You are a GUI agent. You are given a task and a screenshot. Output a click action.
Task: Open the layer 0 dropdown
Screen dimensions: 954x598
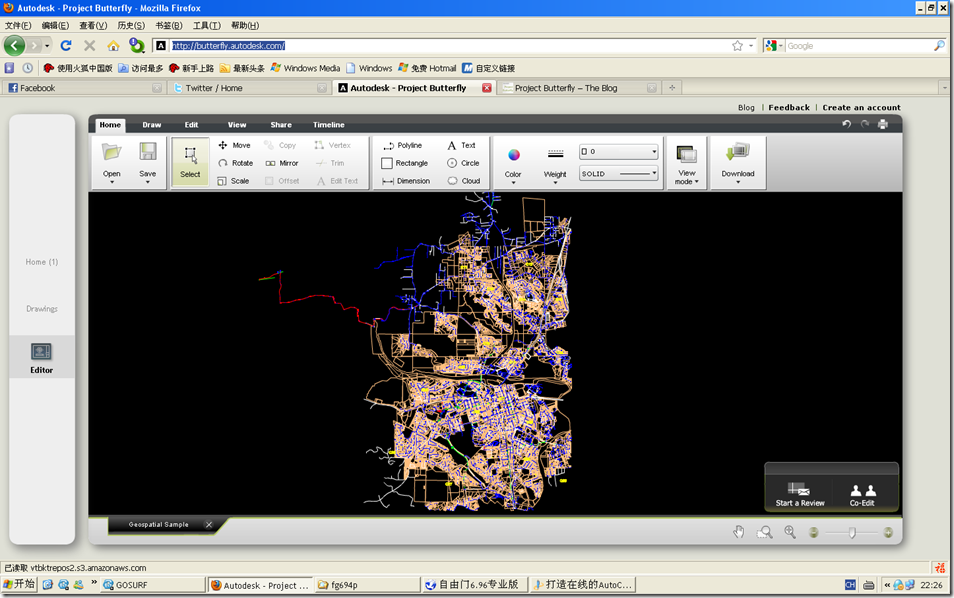[x=618, y=151]
